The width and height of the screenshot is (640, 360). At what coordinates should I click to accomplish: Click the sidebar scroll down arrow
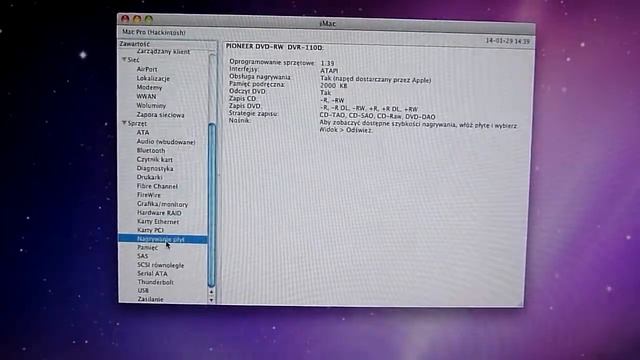tap(211, 300)
